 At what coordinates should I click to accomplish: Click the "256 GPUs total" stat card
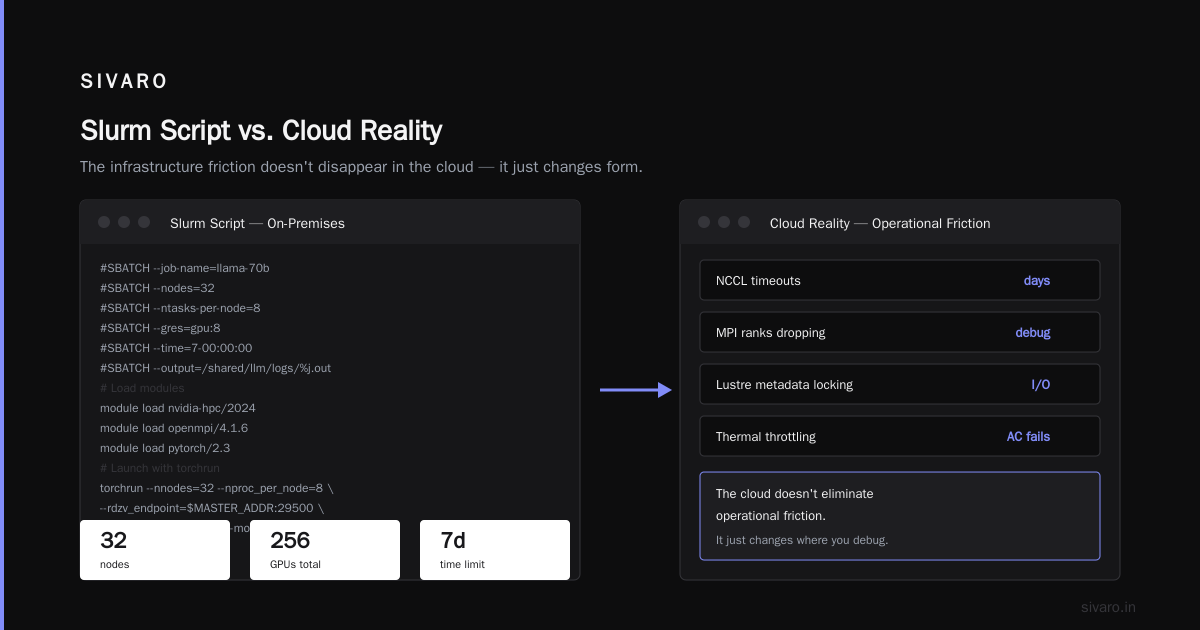pyautogui.click(x=325, y=550)
